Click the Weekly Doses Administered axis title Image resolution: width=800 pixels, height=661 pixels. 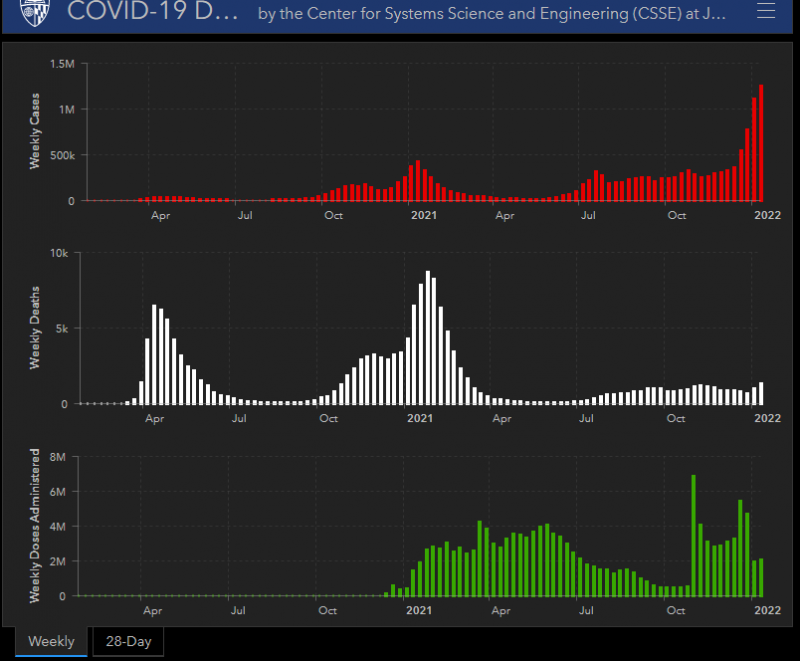click(x=36, y=525)
